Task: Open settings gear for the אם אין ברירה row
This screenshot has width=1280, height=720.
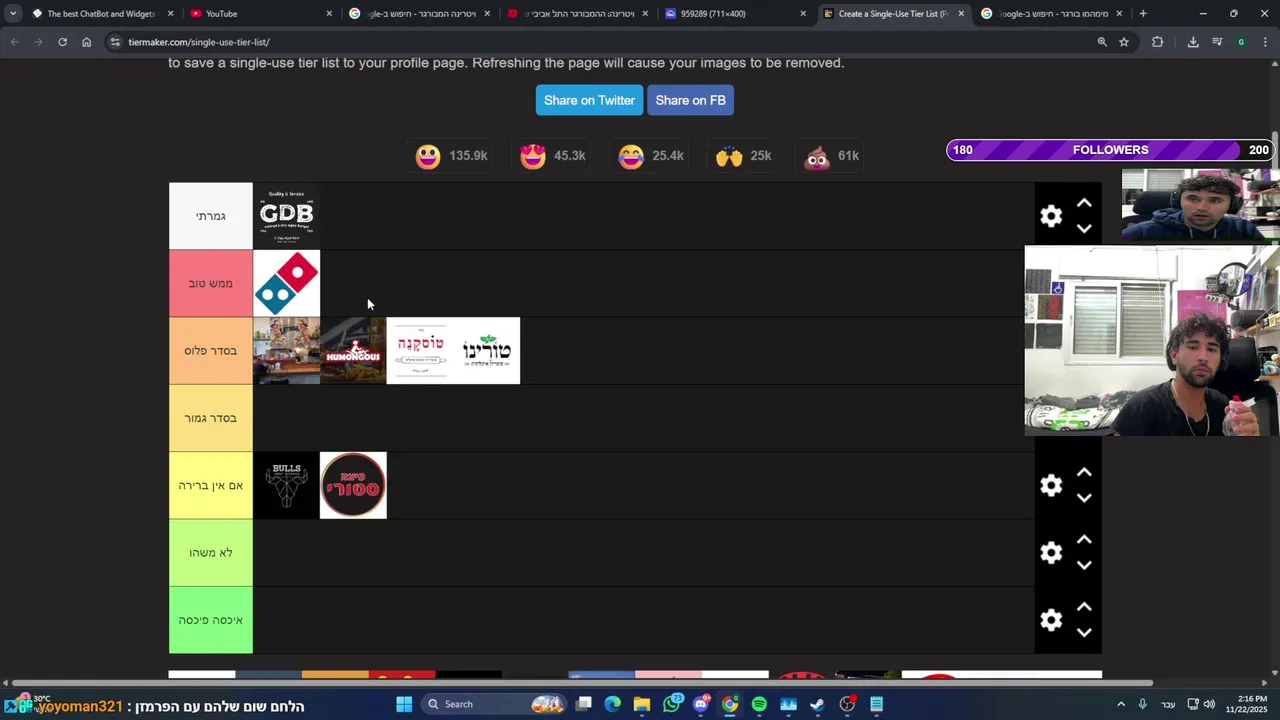Action: click(1051, 485)
